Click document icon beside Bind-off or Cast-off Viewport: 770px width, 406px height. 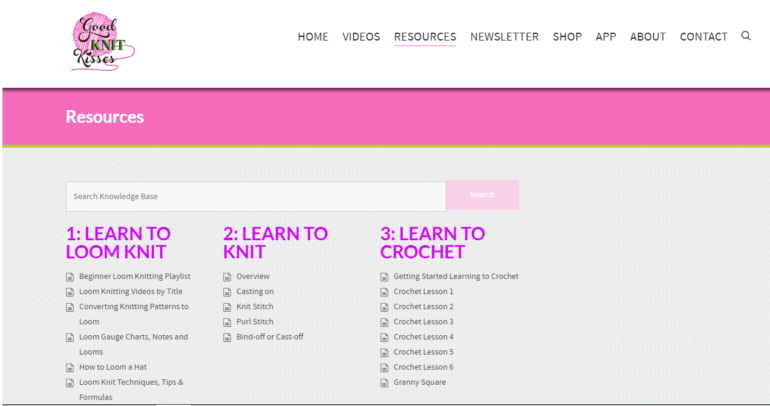point(227,338)
